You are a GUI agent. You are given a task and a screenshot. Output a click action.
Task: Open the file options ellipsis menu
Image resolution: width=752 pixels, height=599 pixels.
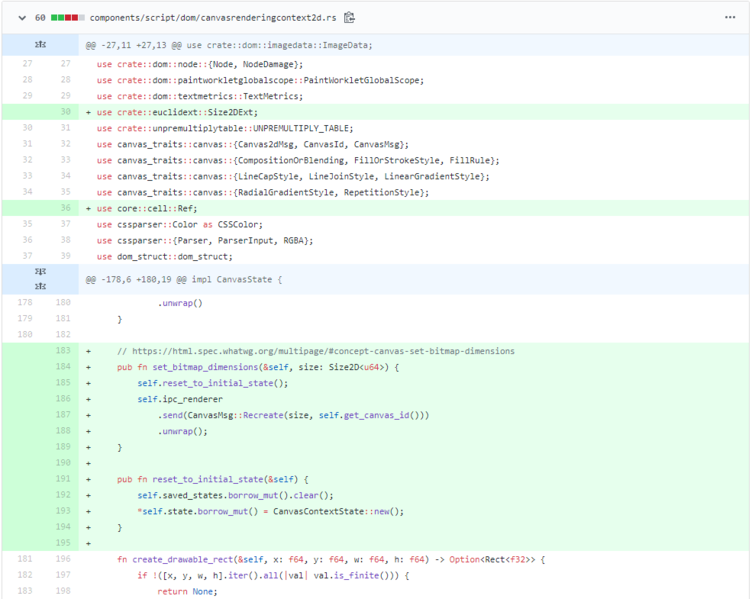[x=730, y=17]
